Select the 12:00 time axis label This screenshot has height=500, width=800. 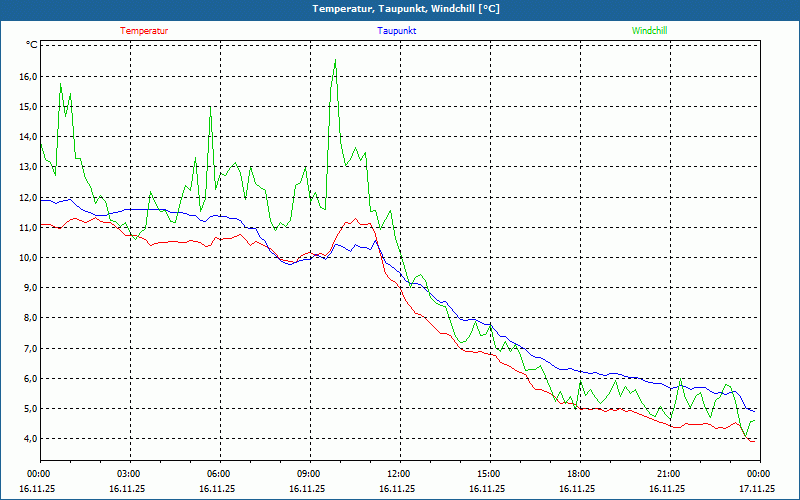399,474
